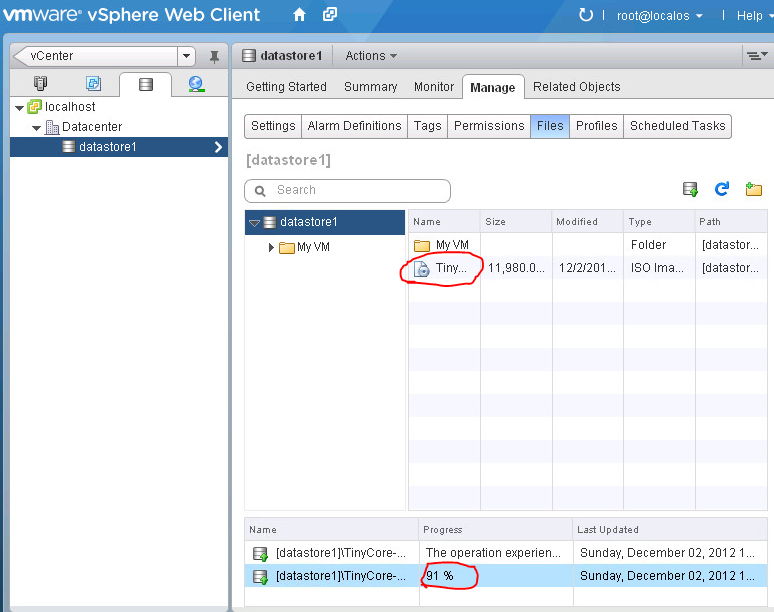Click the refresh icon beside root@localos
The width and height of the screenshot is (774, 612).
tap(586, 15)
